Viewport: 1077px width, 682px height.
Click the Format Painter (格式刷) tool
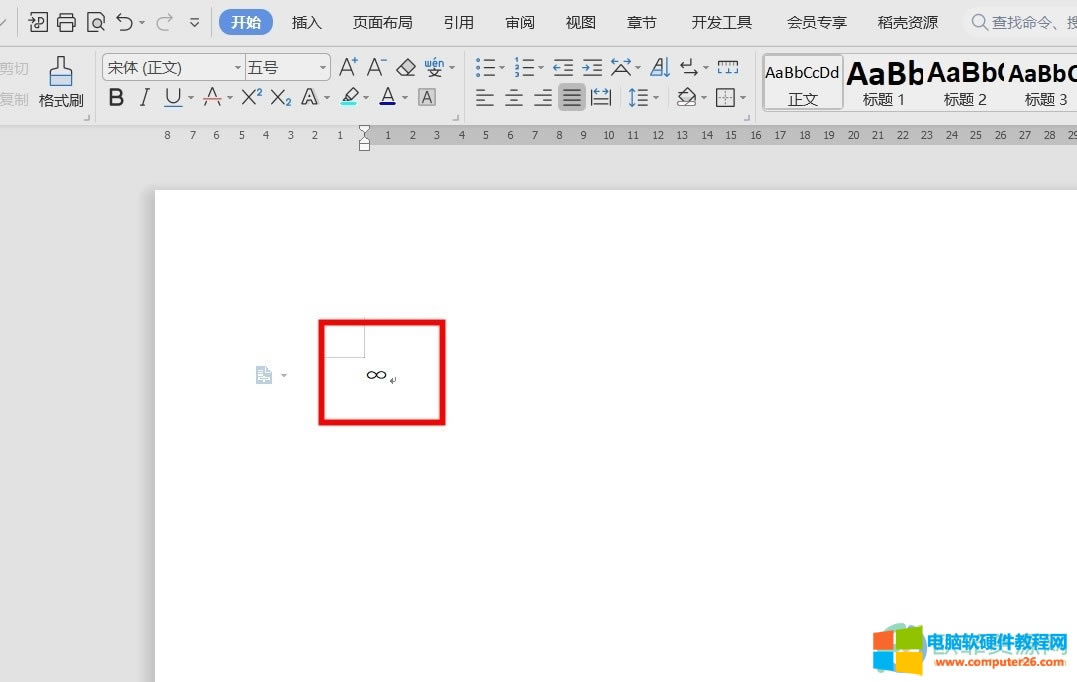61,82
